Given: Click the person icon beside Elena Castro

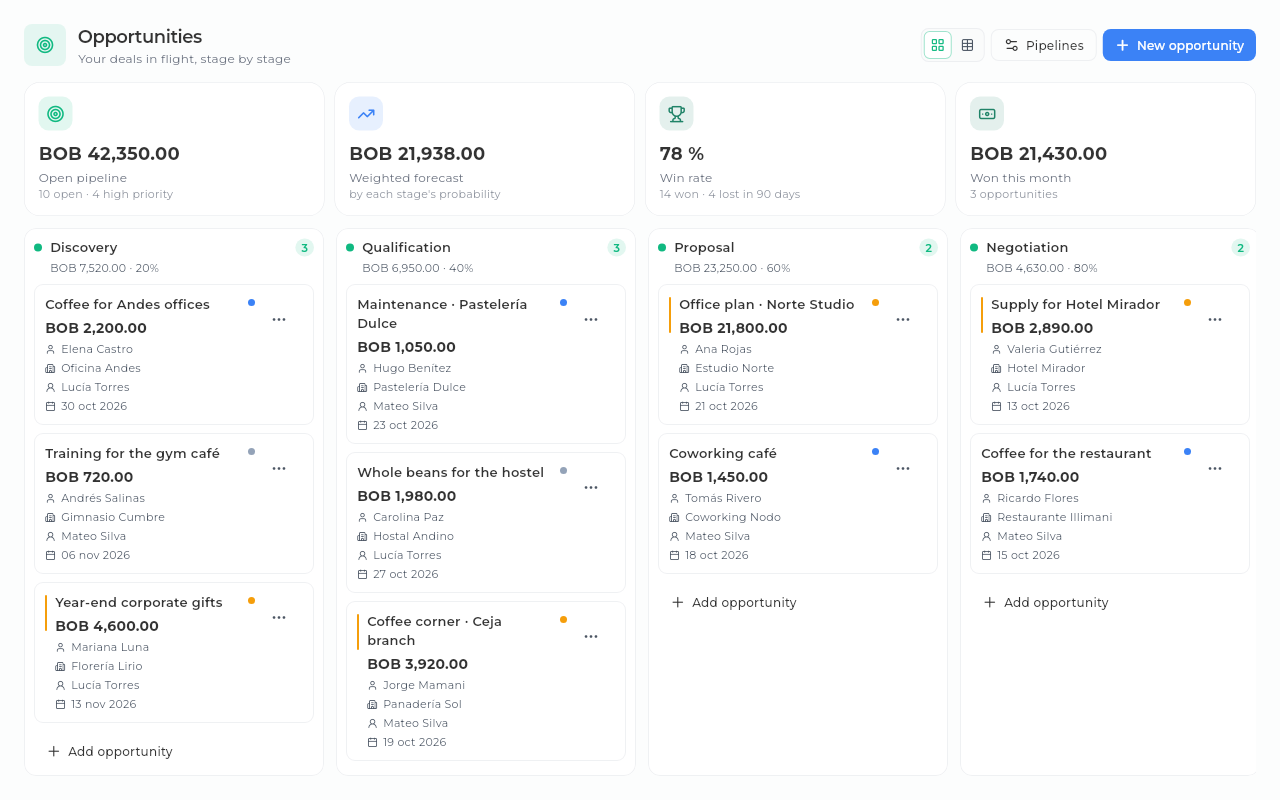Looking at the screenshot, I should pyautogui.click(x=50, y=349).
